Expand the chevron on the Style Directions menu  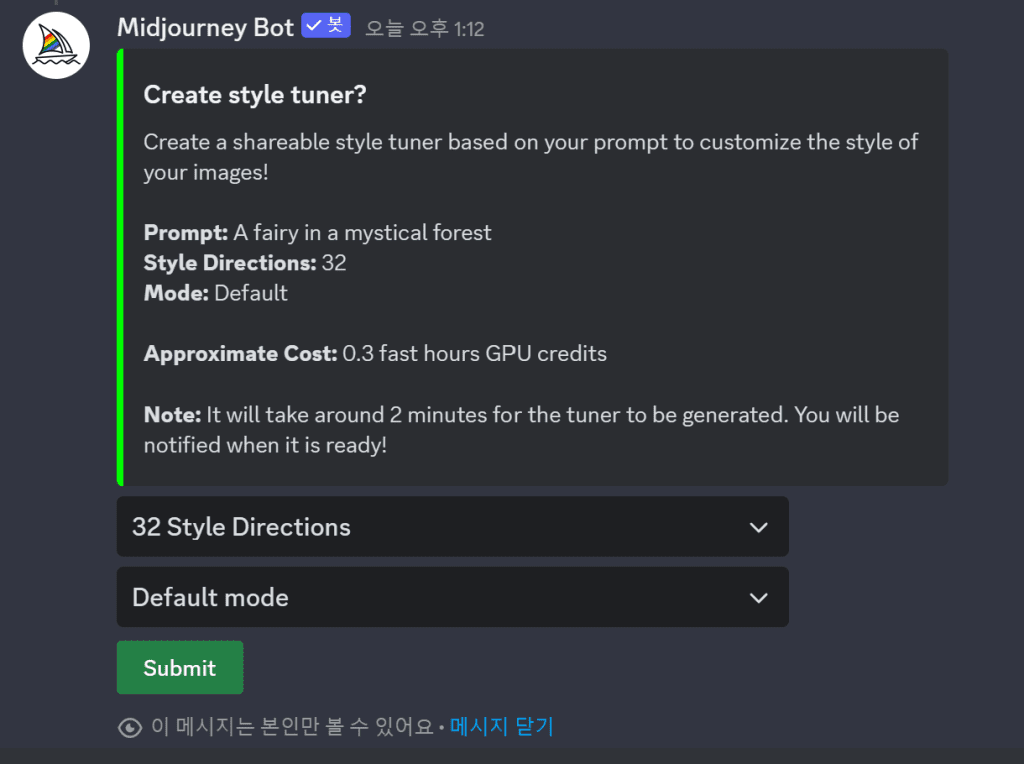pos(759,527)
